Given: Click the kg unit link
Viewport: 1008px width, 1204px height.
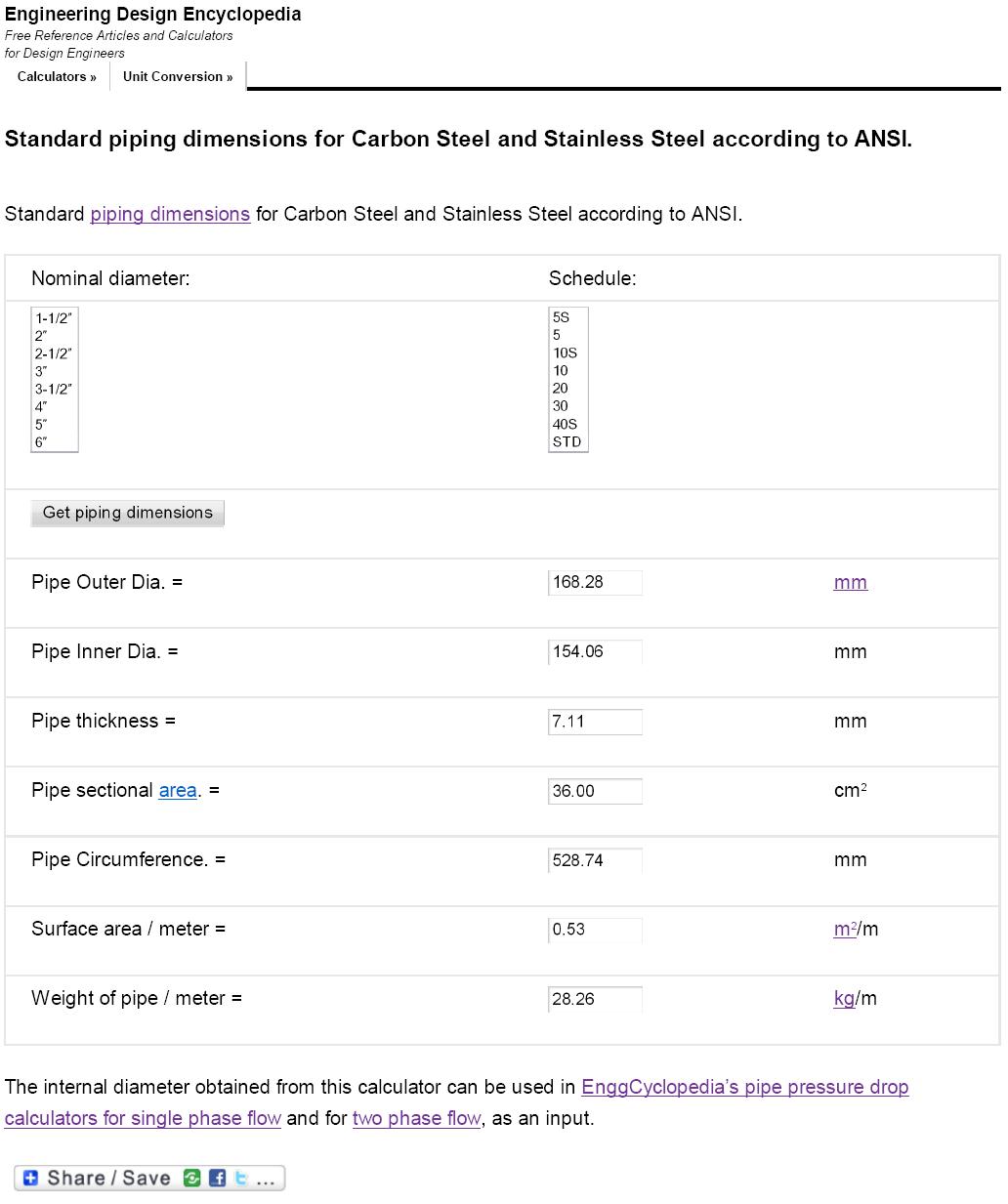Looking at the screenshot, I should [x=844, y=998].
